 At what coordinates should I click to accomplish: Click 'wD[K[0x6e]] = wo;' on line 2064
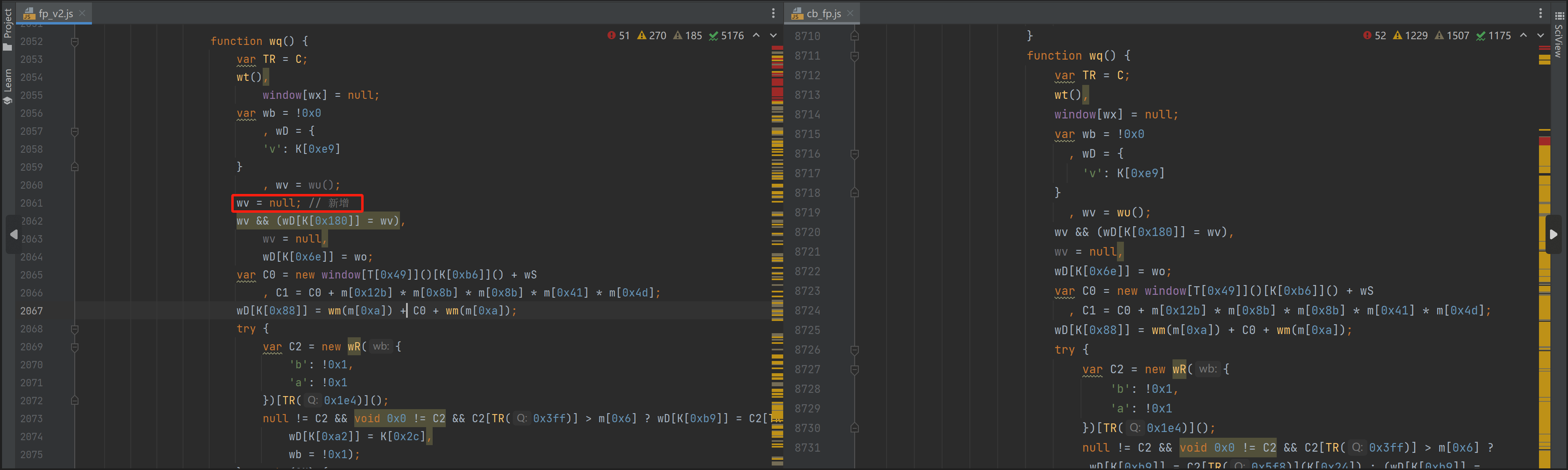click(x=318, y=257)
